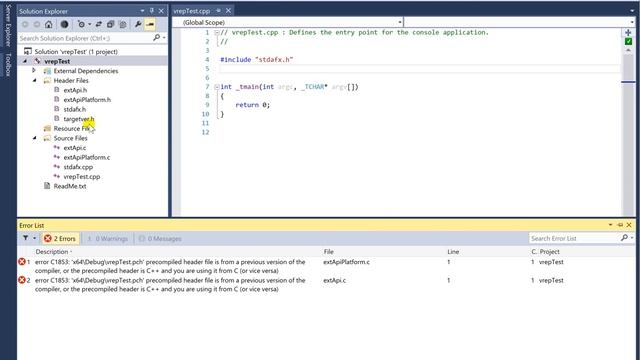Viewport: 640px width, 360px height.
Task: Click the return 0; code line
Action: coord(253,105)
